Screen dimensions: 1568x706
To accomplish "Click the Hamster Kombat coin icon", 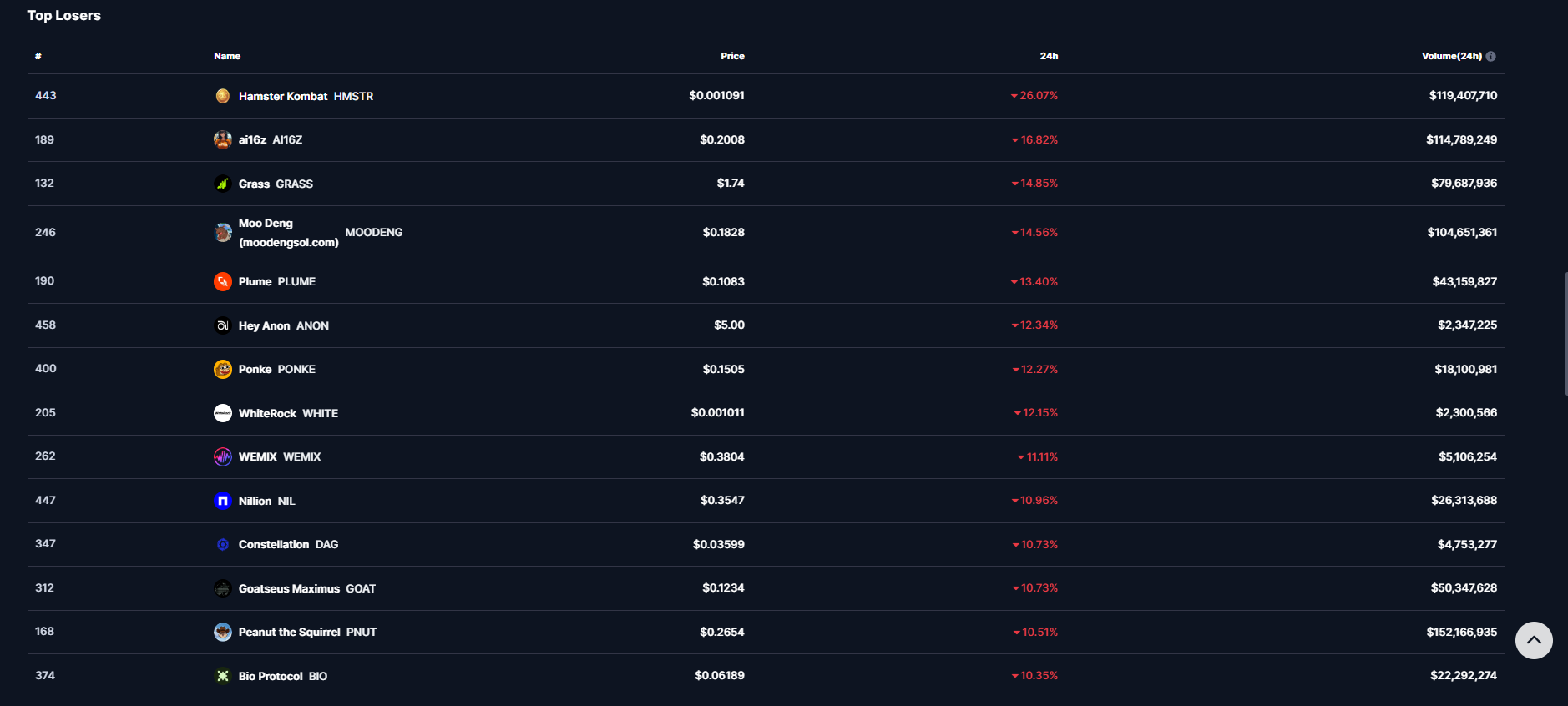I will click(222, 96).
